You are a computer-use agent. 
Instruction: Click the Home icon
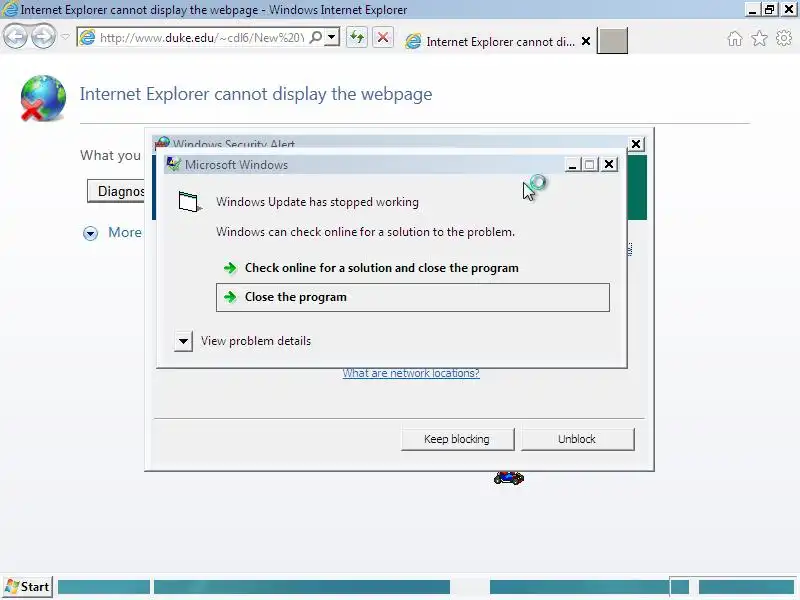pos(735,38)
